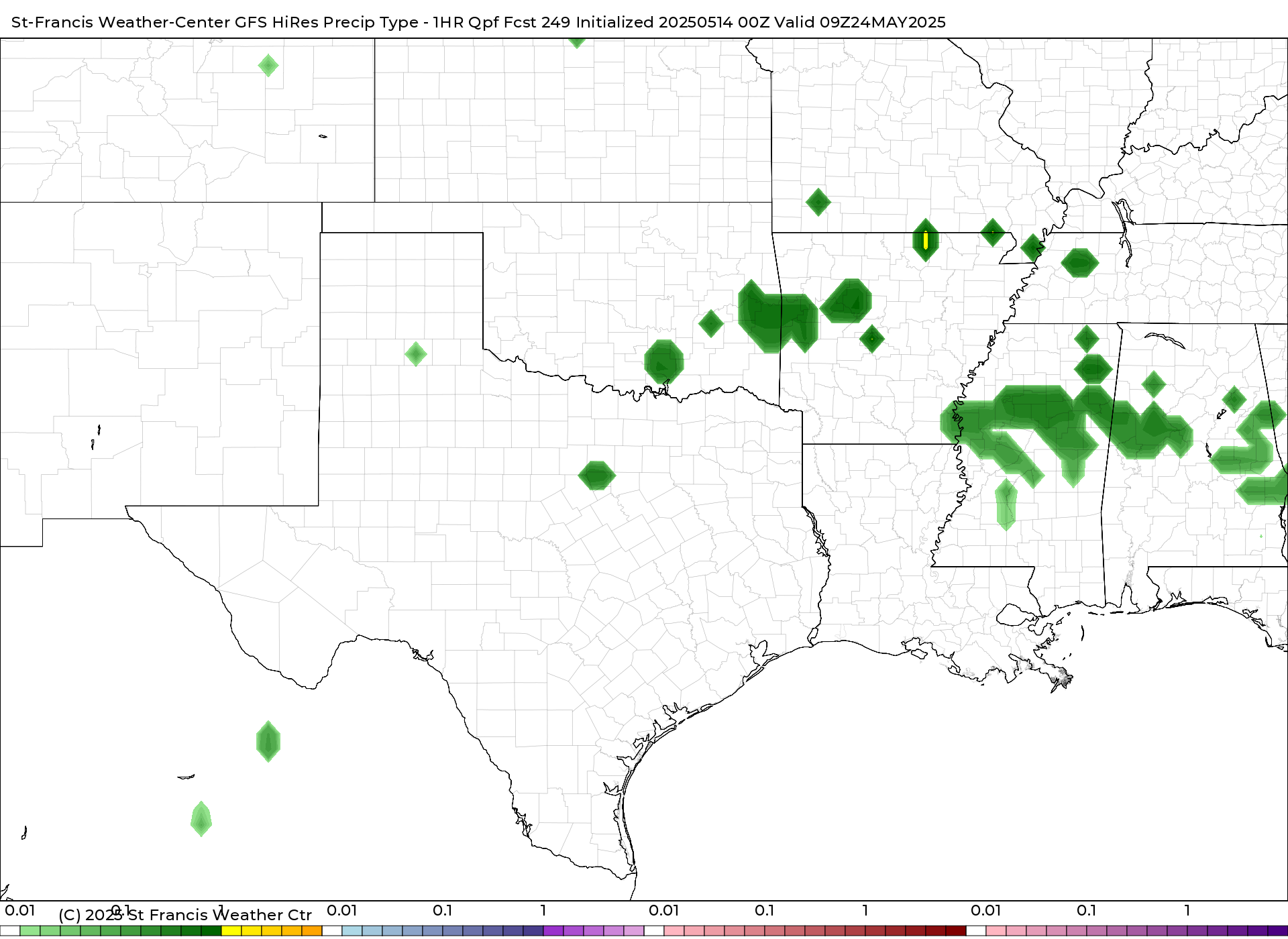This screenshot has height=939, width=1288.
Task: Click 'GFS HiRes Precip Type' in the title
Action: [327, 22]
